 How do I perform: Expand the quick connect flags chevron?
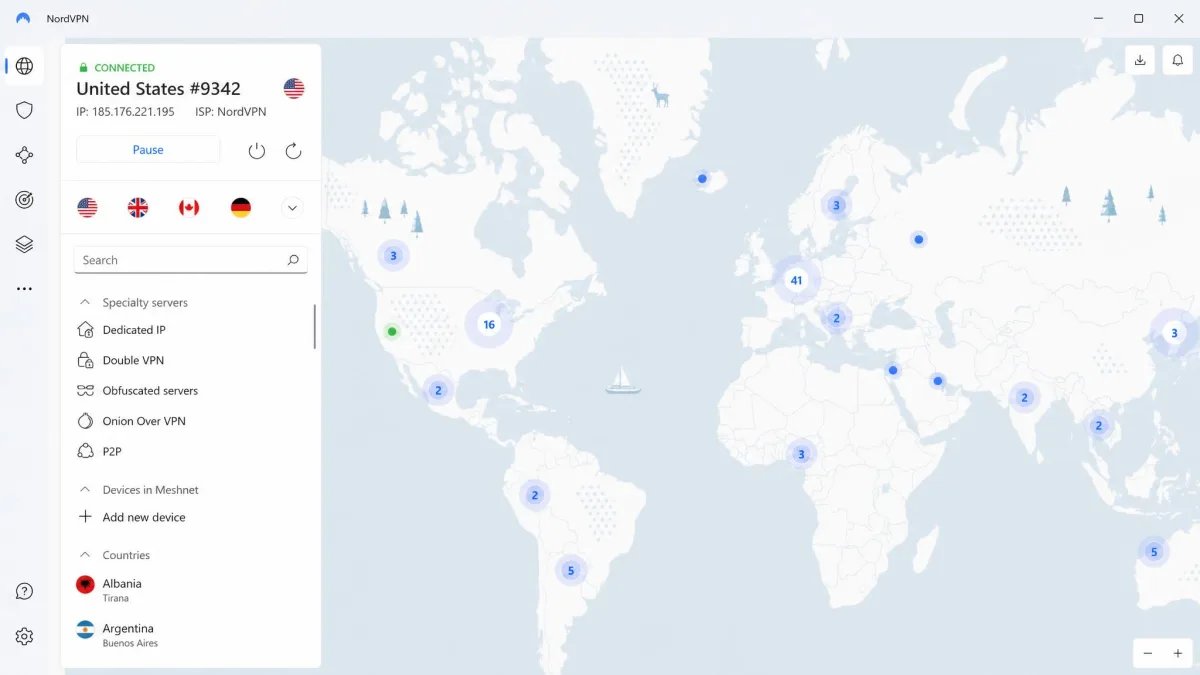pyautogui.click(x=292, y=208)
